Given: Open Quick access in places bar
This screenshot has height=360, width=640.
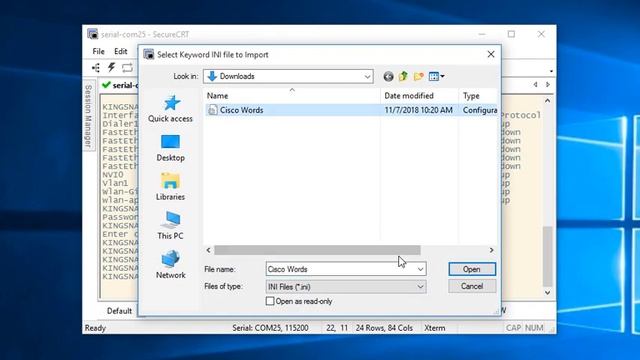Looking at the screenshot, I should (170, 109).
